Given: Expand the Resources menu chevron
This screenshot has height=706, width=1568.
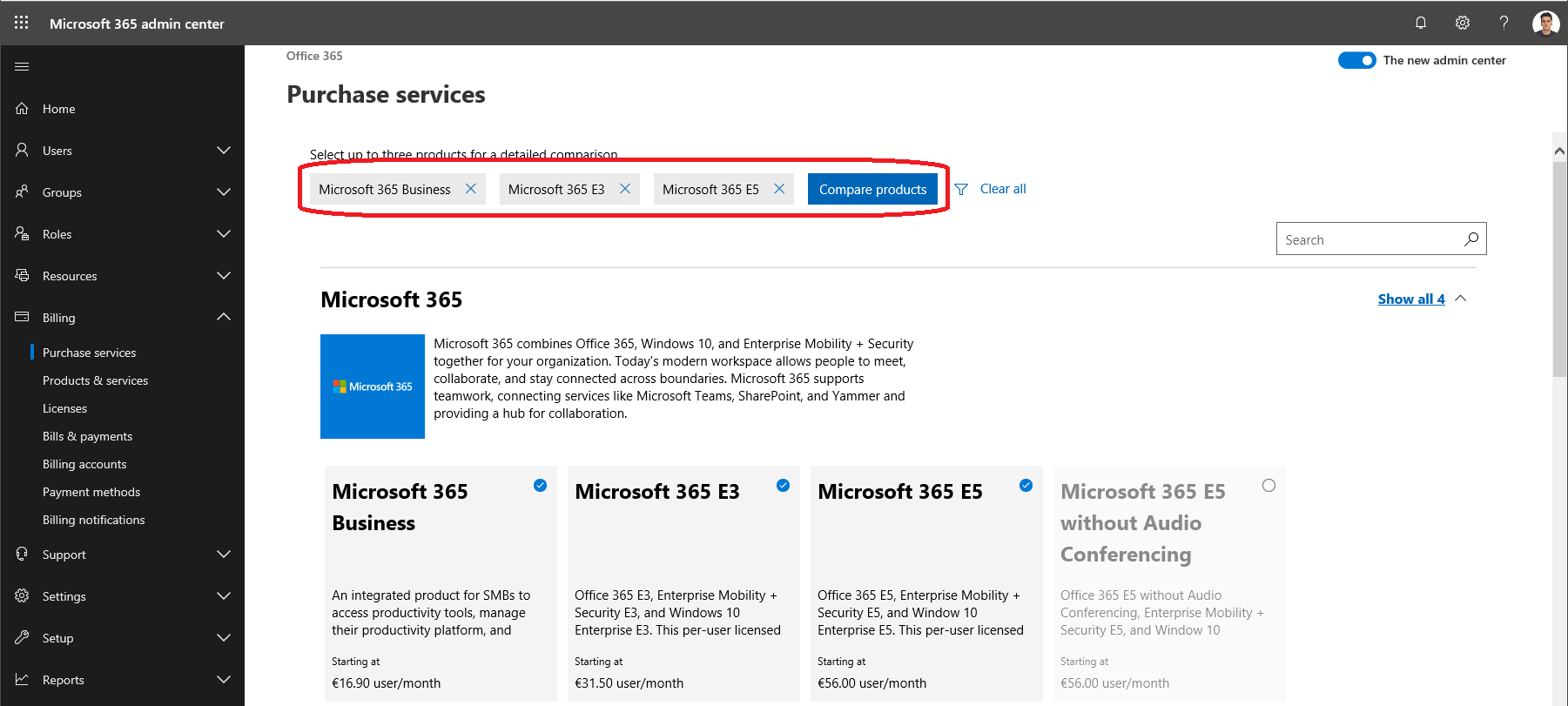Looking at the screenshot, I should [224, 275].
